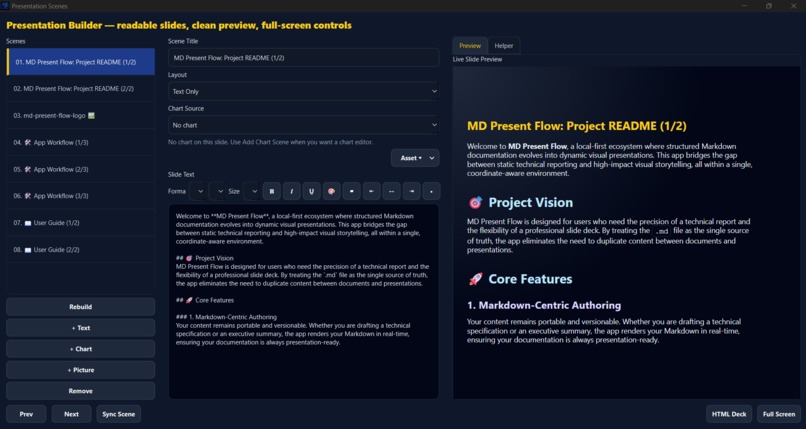Click the '1. Markdown-Centric Authoring' preview heading

(544, 306)
